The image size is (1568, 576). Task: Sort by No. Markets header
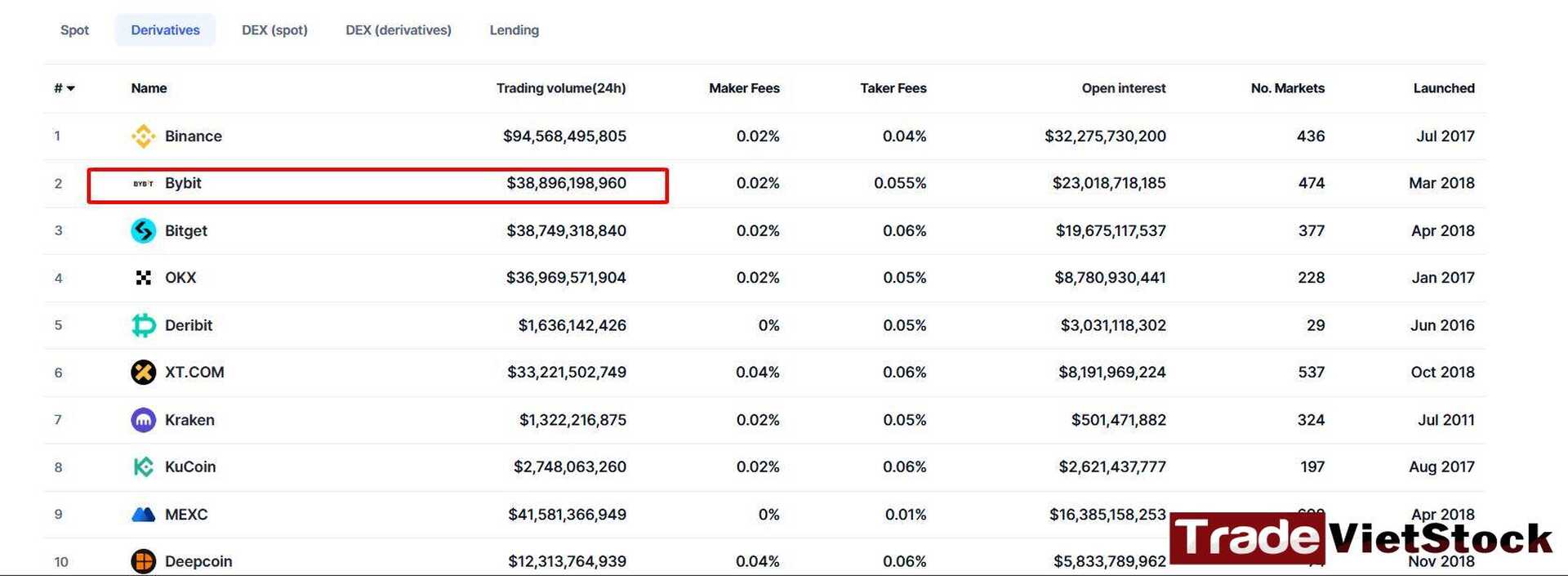click(1288, 88)
